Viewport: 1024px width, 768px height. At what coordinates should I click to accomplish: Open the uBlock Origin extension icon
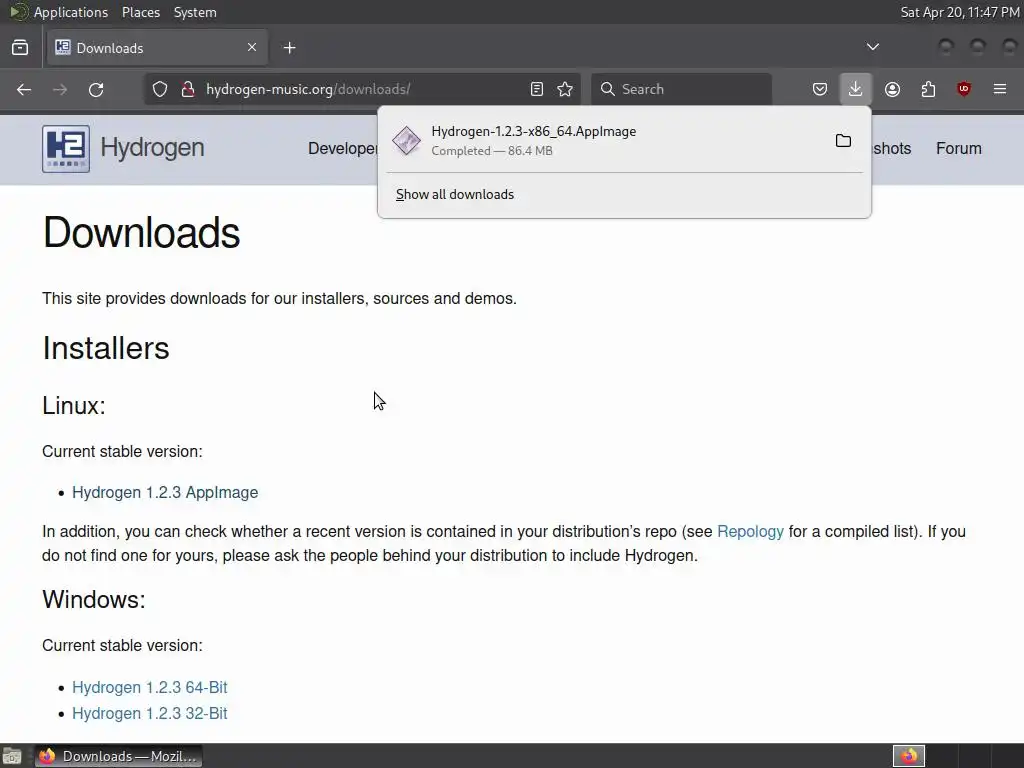[x=964, y=89]
